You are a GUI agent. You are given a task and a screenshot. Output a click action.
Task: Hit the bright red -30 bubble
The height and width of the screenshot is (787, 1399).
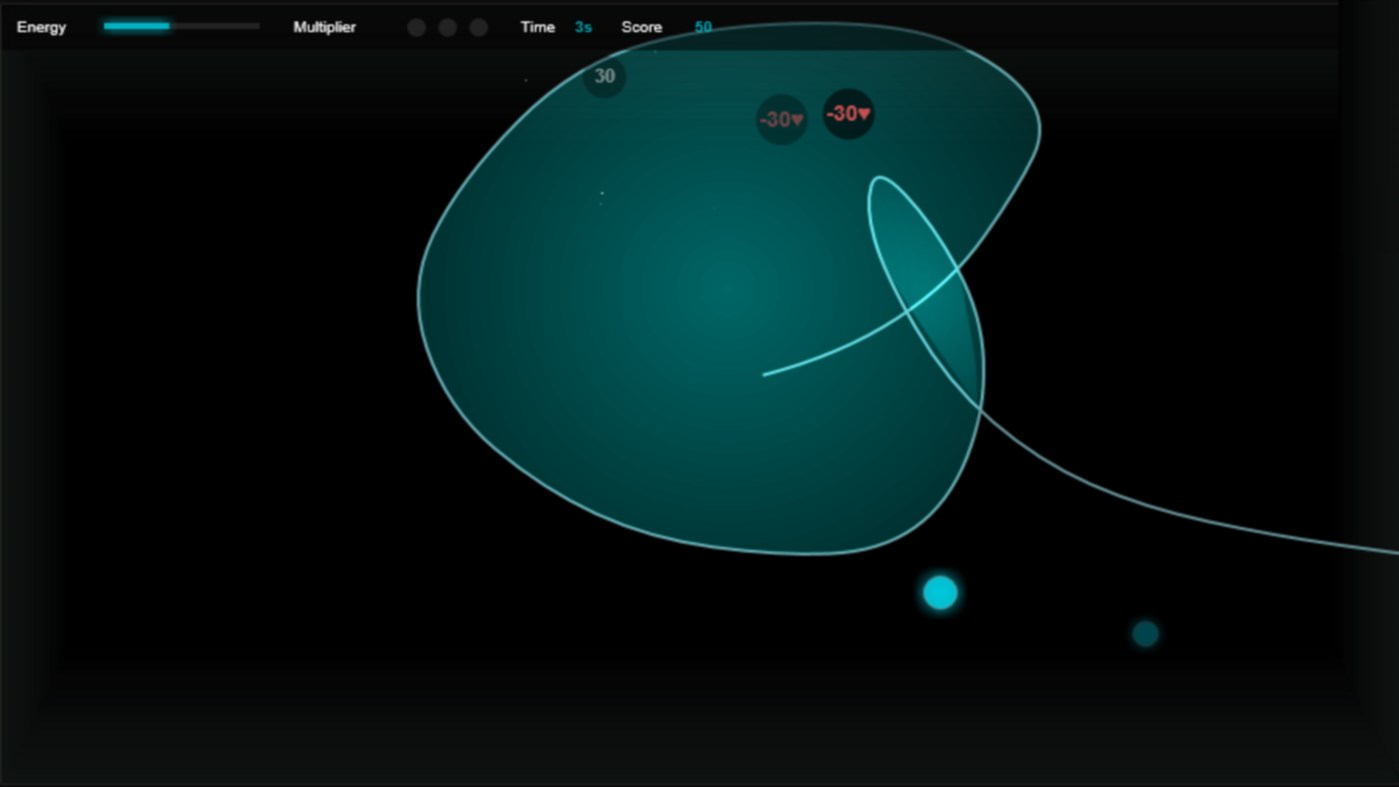(848, 114)
